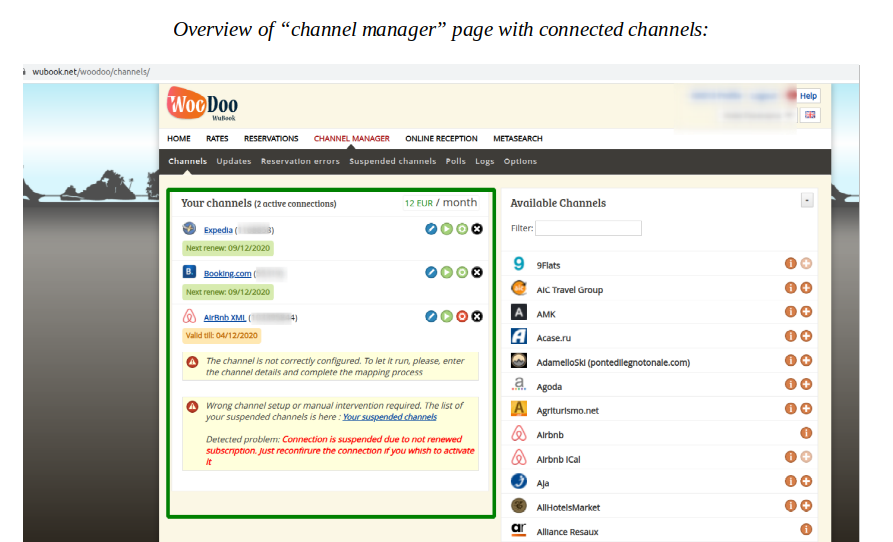
Task: Remove Booking.com with the black X icon
Action: 477,273
